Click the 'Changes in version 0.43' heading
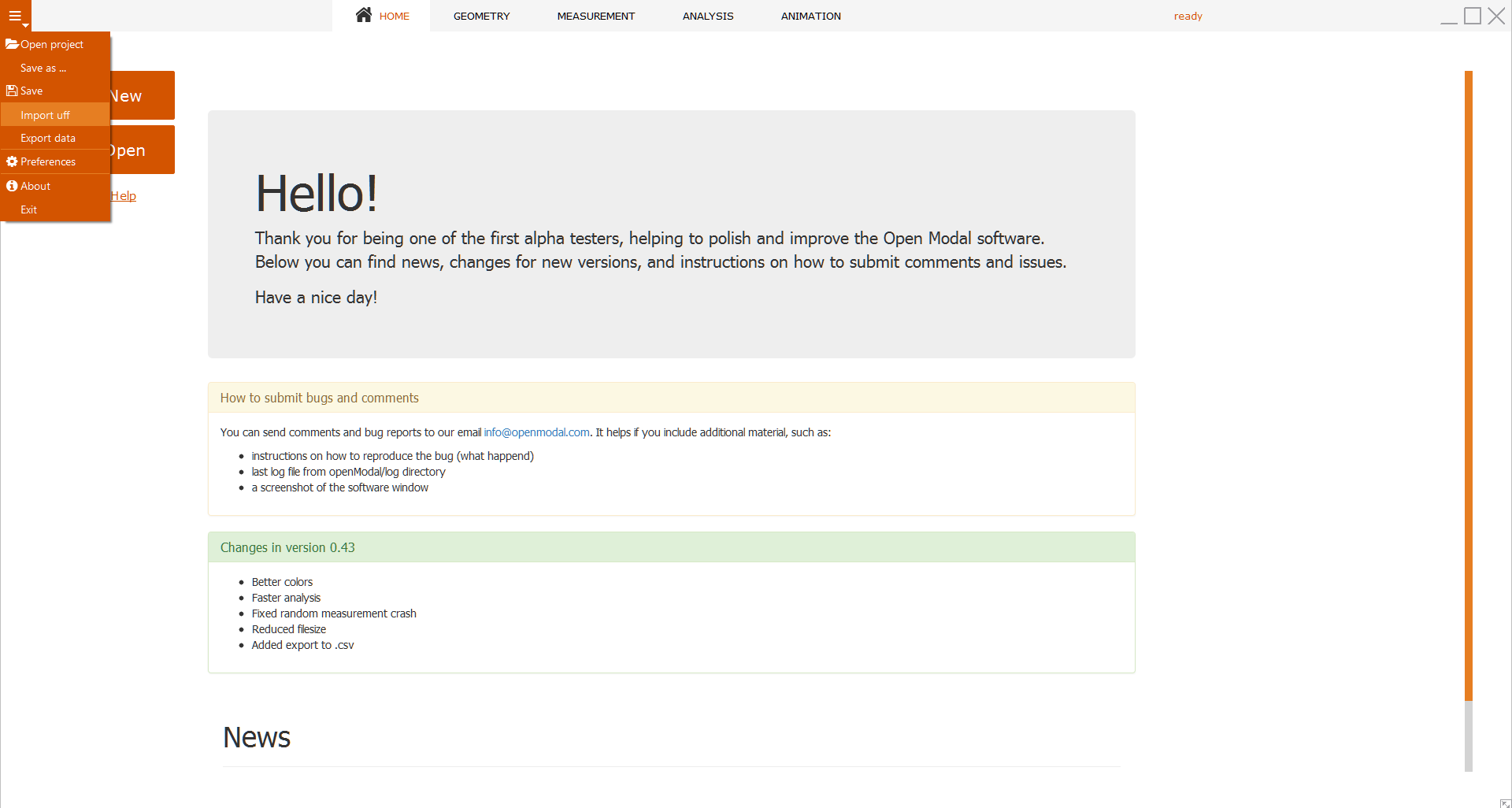 pos(287,547)
